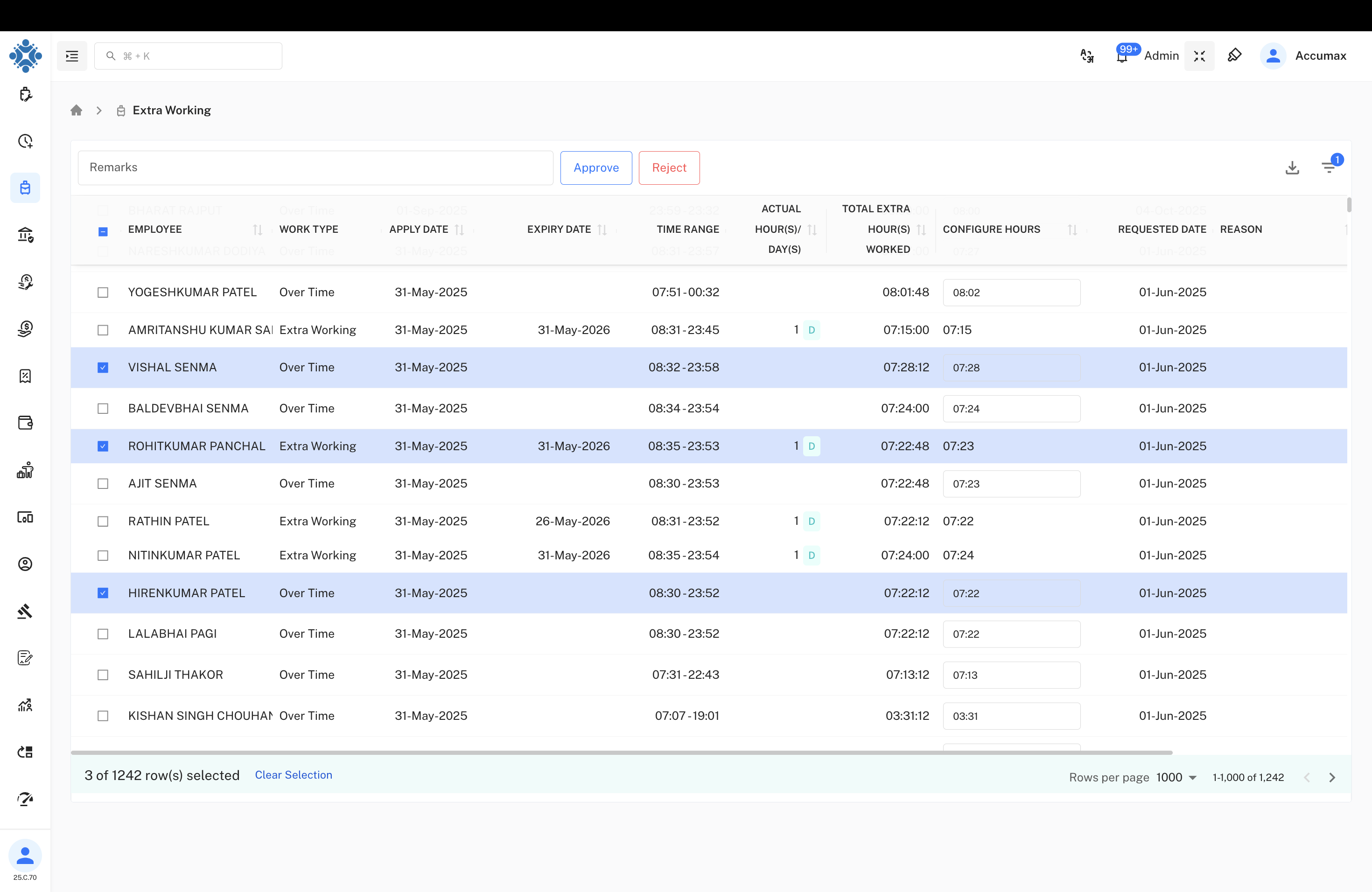Uncheck the VISHAL SENMA row checkbox
Viewport: 1372px width, 892px height.
(103, 368)
